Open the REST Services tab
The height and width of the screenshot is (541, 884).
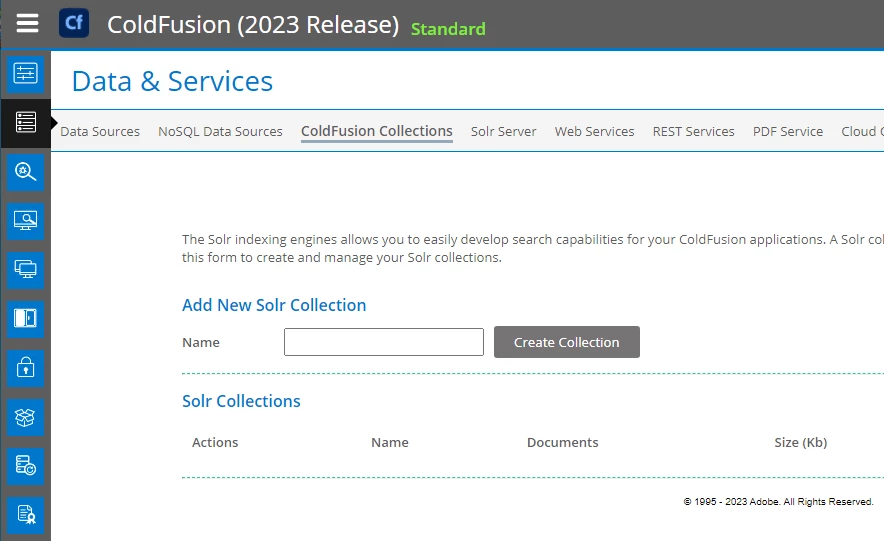(x=693, y=131)
